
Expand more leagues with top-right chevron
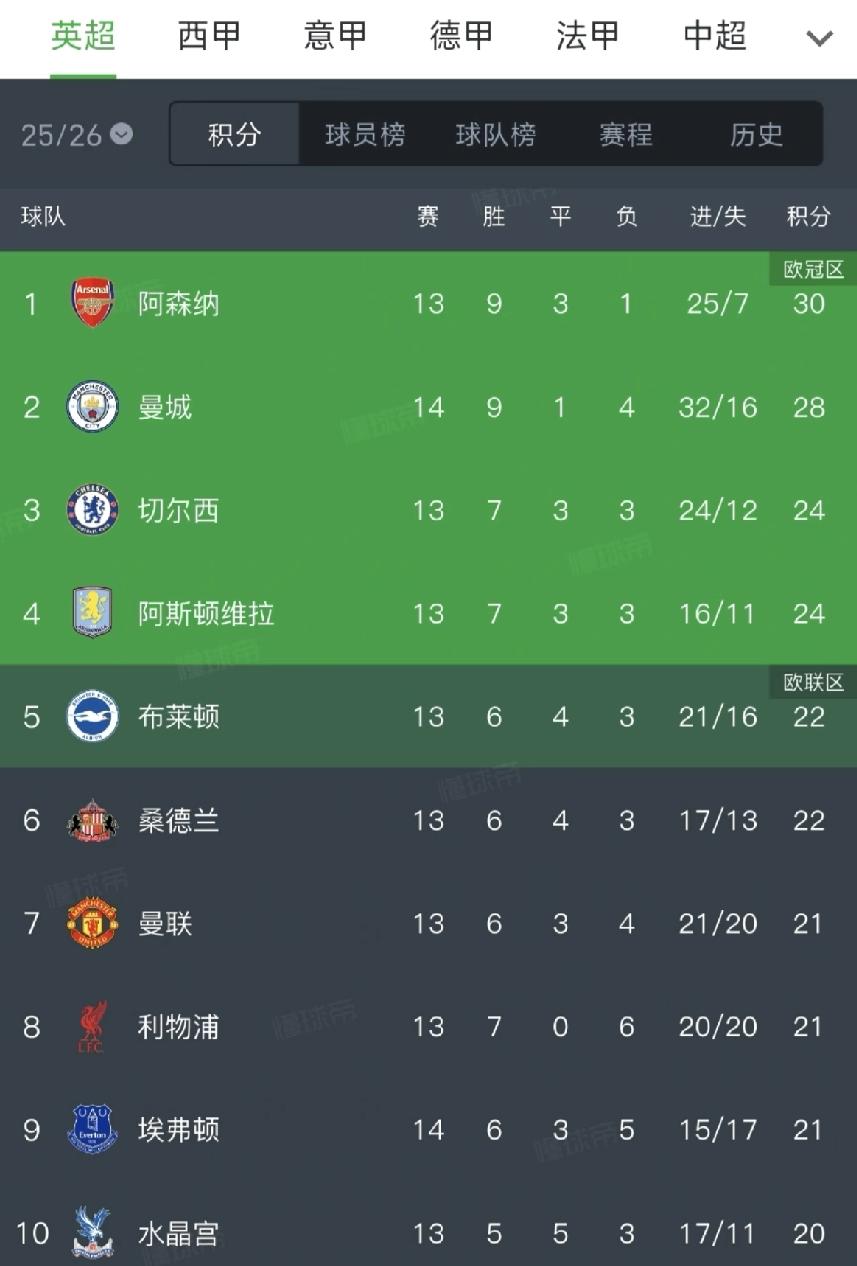820,39
